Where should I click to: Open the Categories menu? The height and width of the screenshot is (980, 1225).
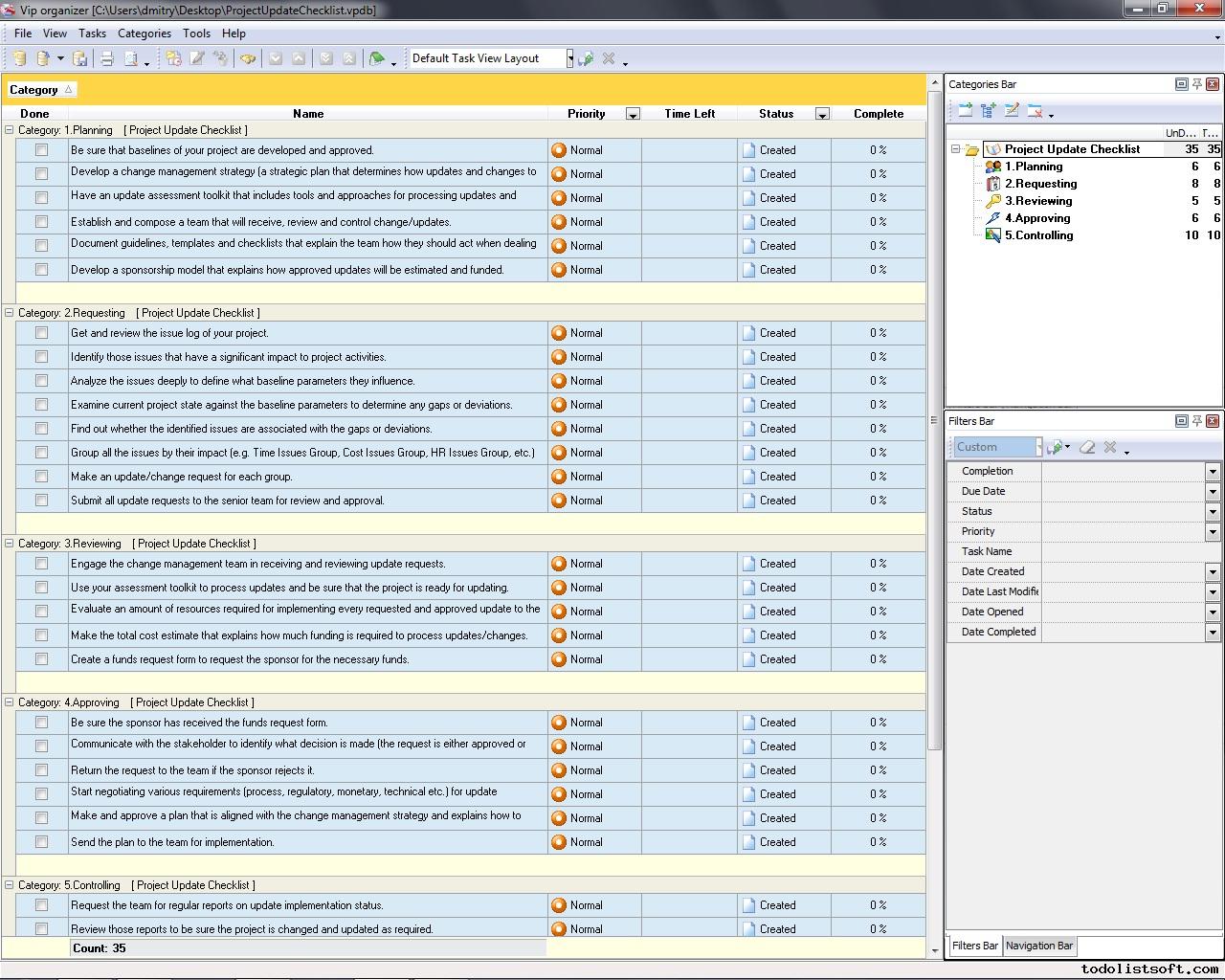[x=144, y=33]
